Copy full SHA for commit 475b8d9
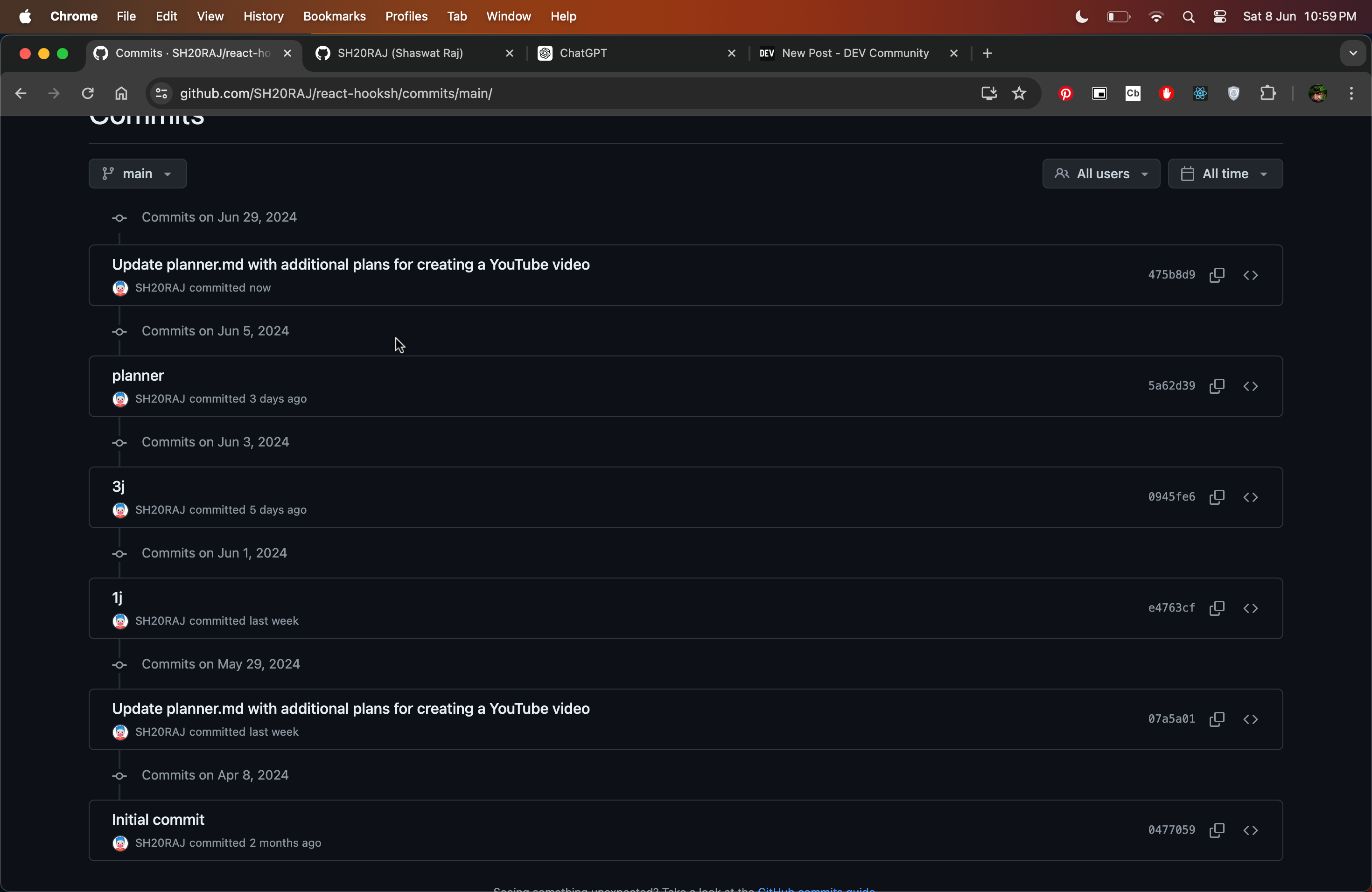This screenshot has width=1372, height=892. coord(1216,275)
